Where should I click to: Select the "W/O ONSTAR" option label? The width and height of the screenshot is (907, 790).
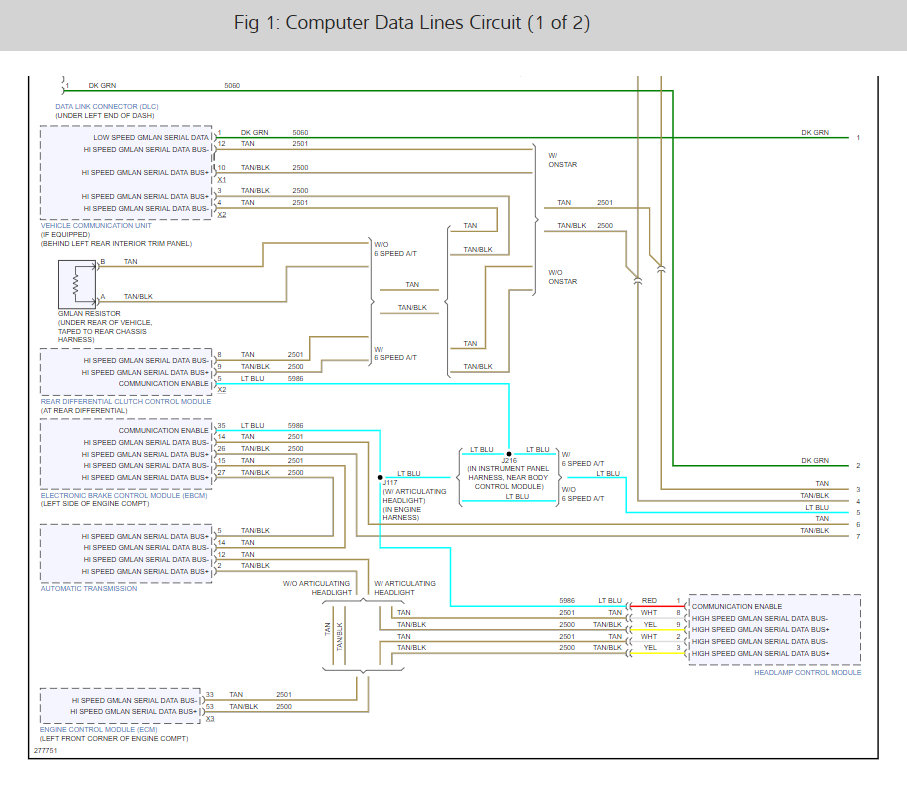562,277
